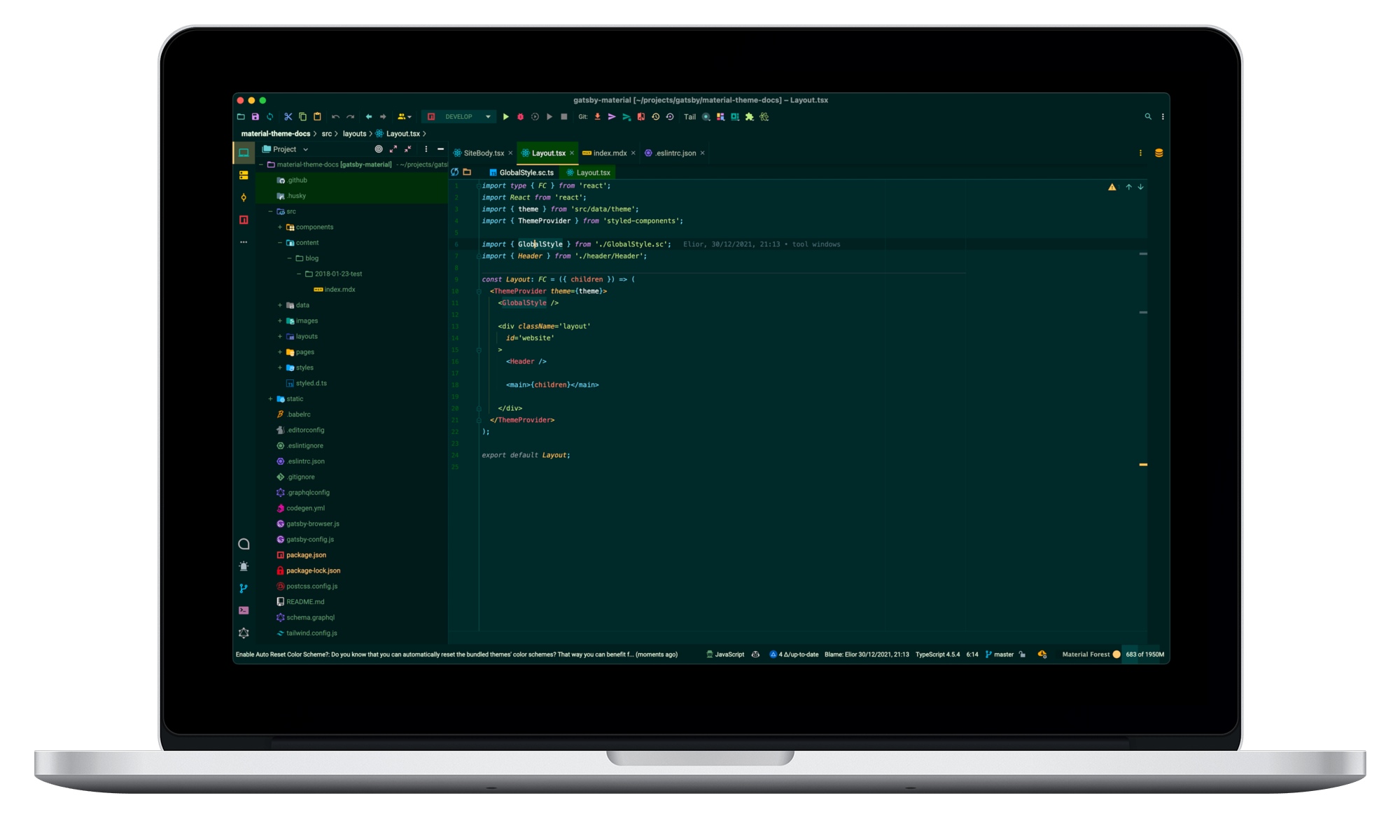
Task: Open the code-with-me users dropdown
Action: 405,117
